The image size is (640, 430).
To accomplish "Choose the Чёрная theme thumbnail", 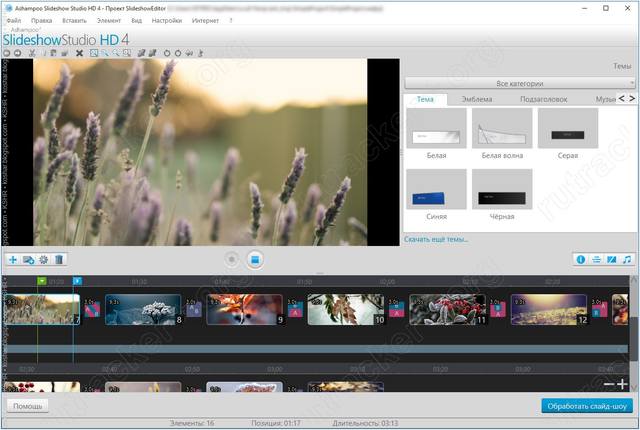I will coord(502,189).
